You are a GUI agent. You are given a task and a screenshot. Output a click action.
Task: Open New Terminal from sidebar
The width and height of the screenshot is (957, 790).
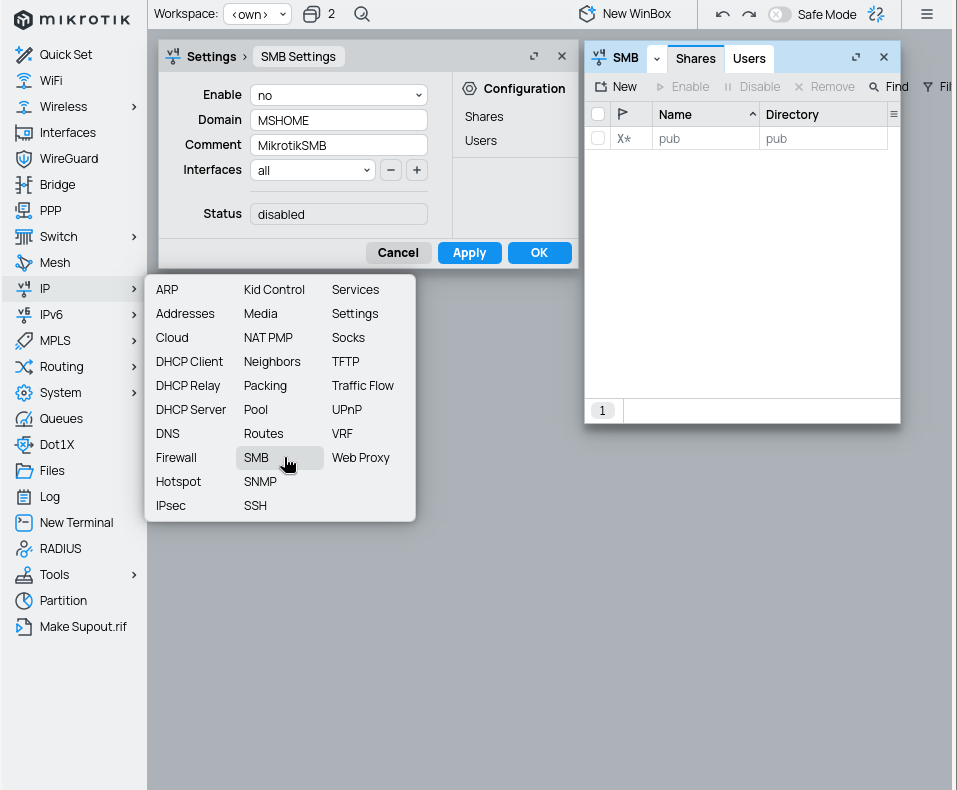(76, 523)
